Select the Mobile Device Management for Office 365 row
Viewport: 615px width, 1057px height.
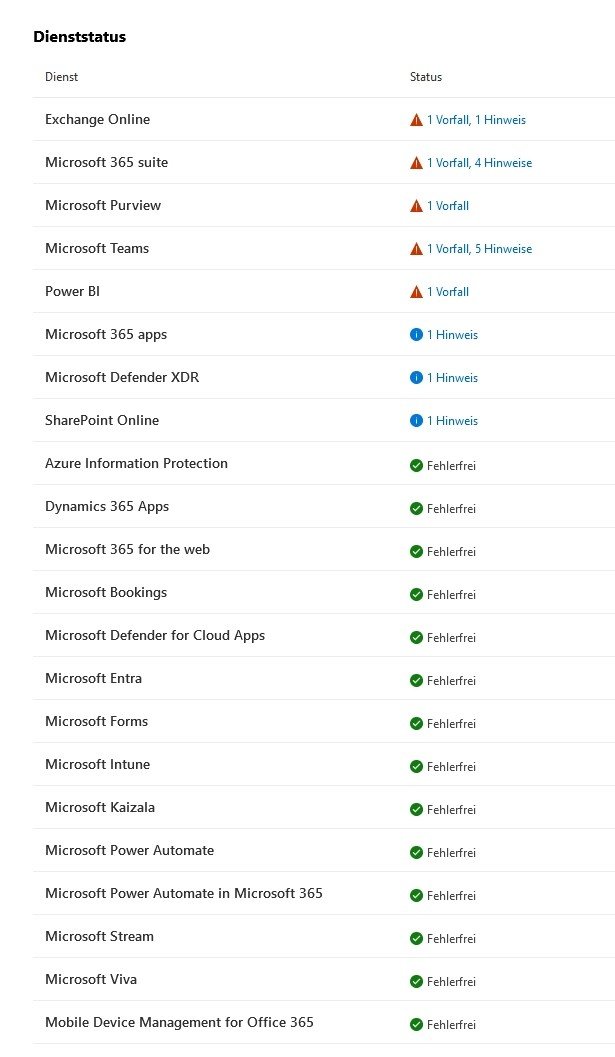click(x=179, y=1022)
